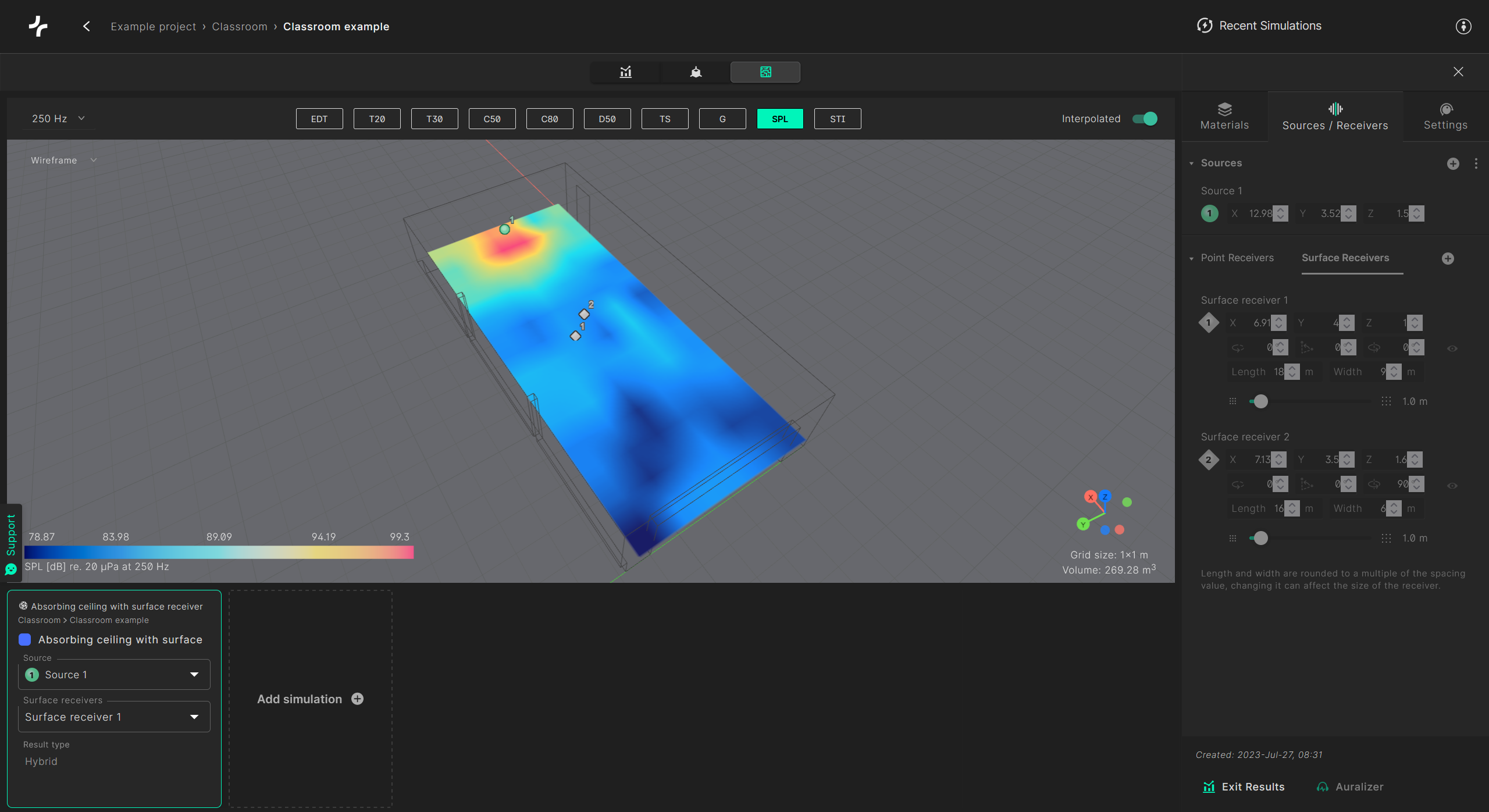Click the source marker 1 in 3D view
Screen dimensions: 1489x812
click(x=504, y=229)
